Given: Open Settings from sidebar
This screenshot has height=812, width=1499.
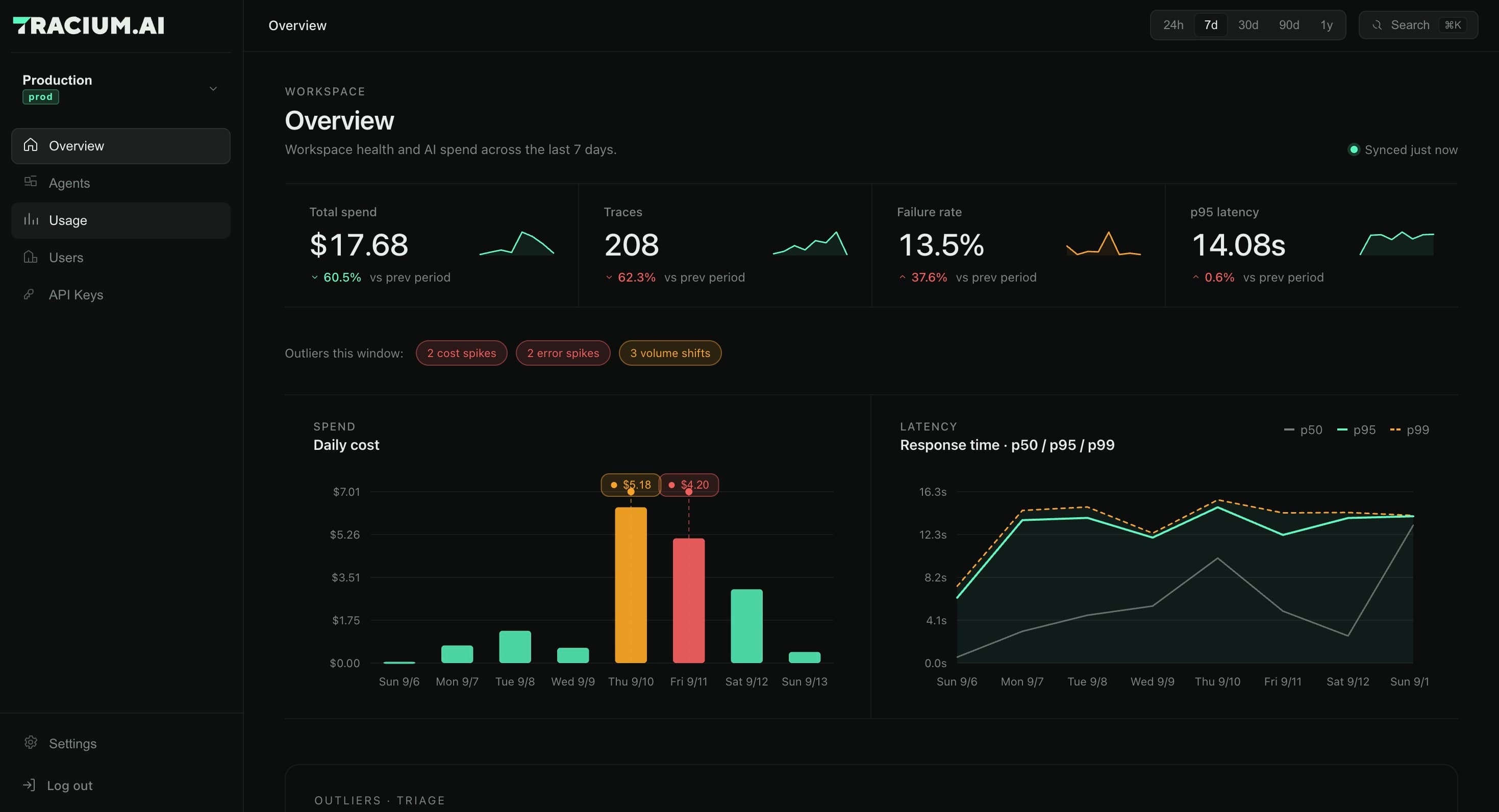Looking at the screenshot, I should tap(120, 743).
